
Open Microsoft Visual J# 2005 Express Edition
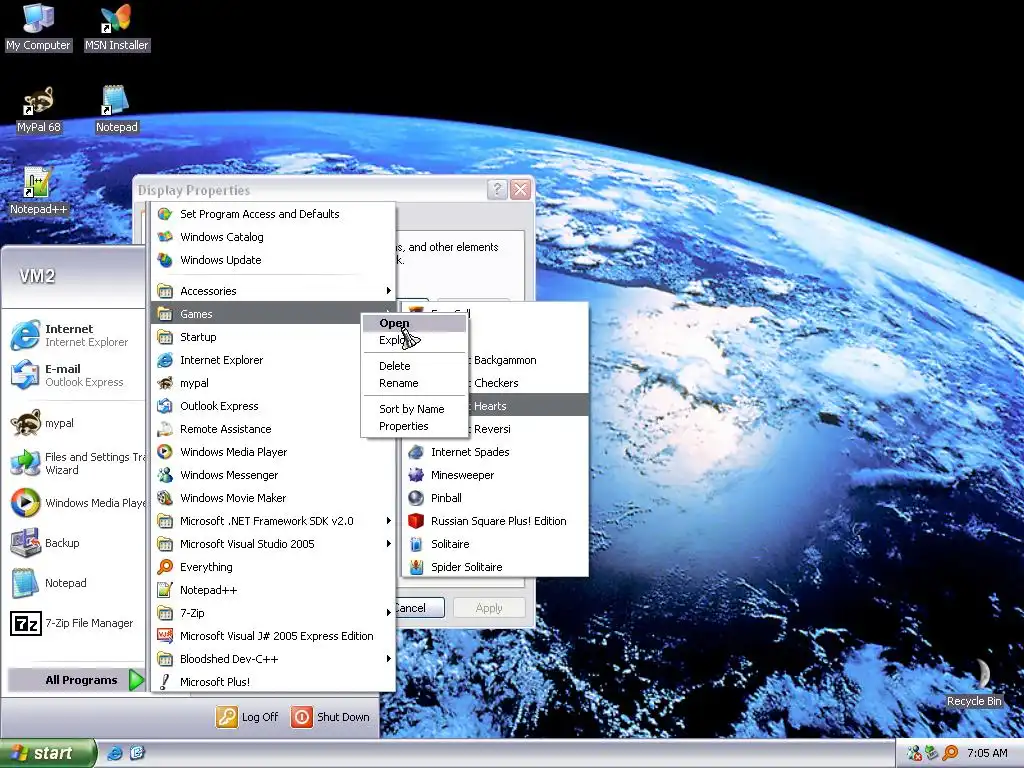[x=273, y=636]
